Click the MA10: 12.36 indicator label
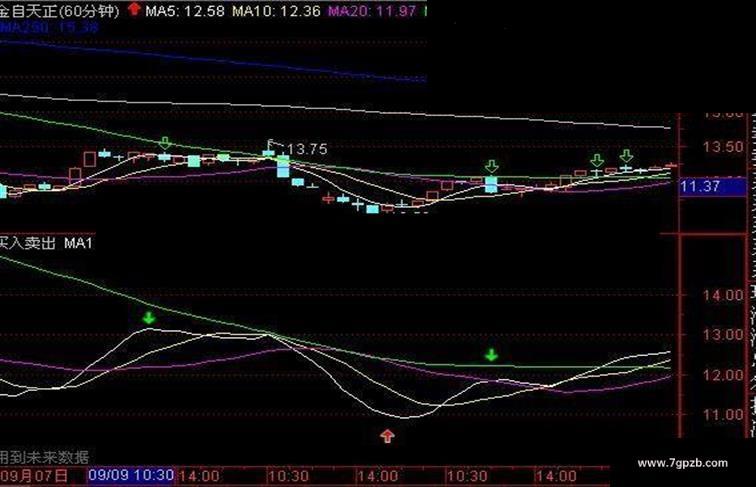756x487 pixels. coord(276,11)
